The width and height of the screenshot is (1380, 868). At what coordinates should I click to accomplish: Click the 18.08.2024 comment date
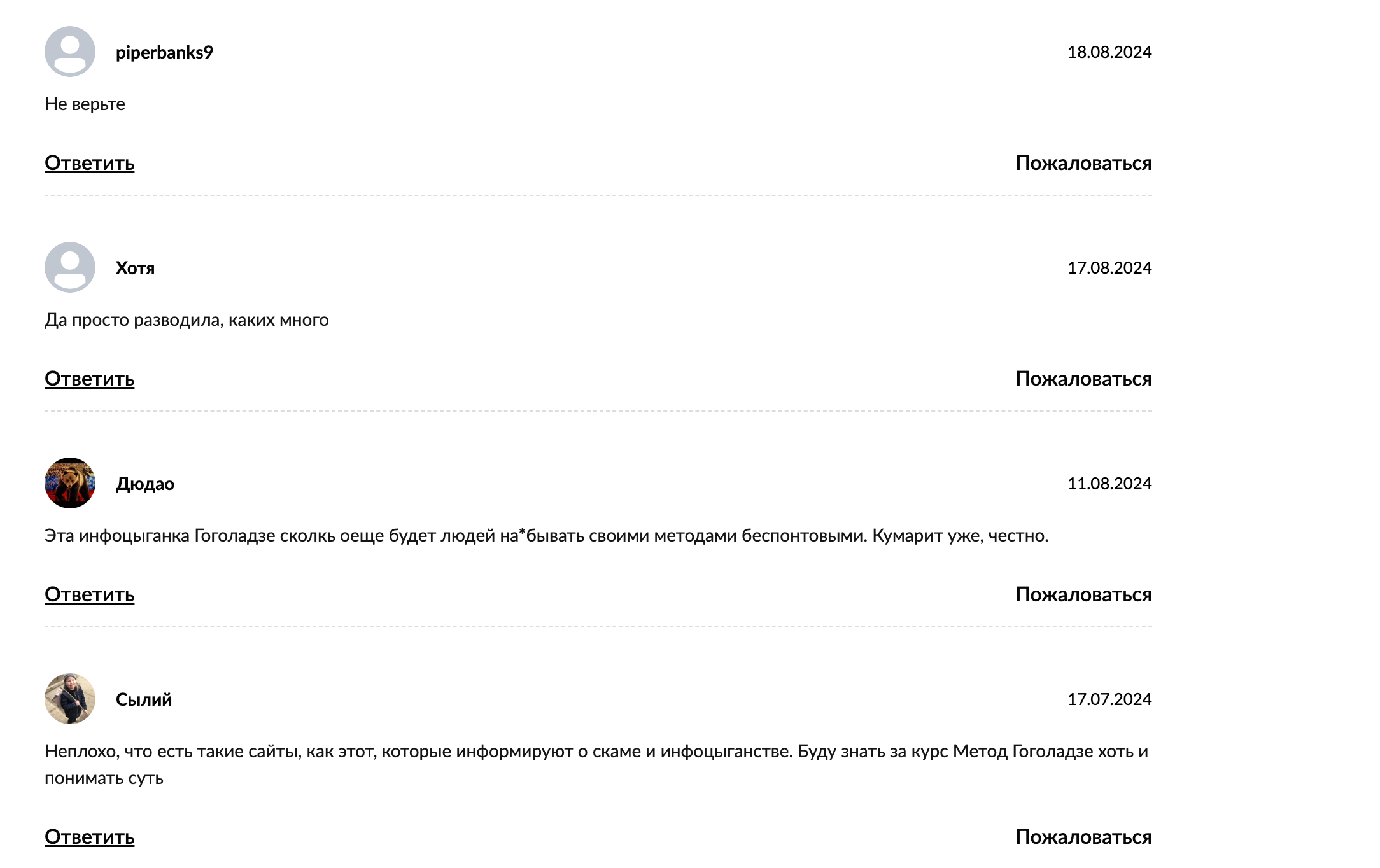1109,52
